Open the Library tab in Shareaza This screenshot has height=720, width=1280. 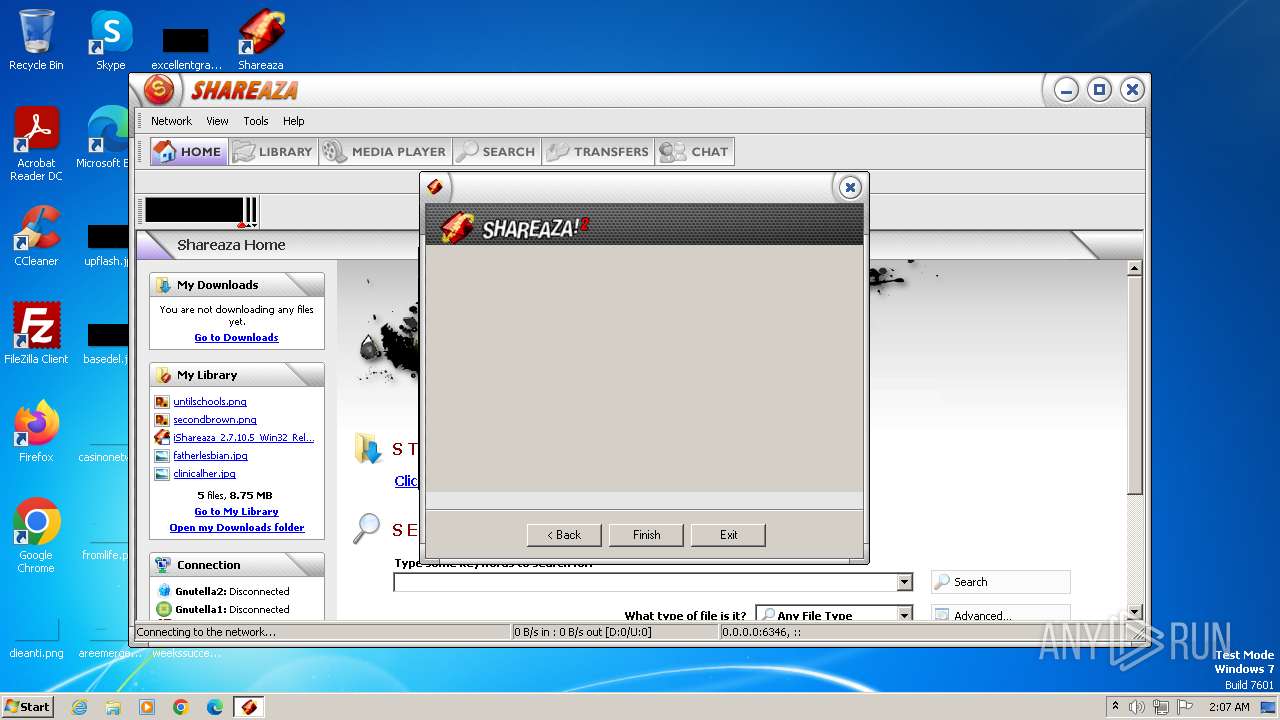(x=273, y=152)
